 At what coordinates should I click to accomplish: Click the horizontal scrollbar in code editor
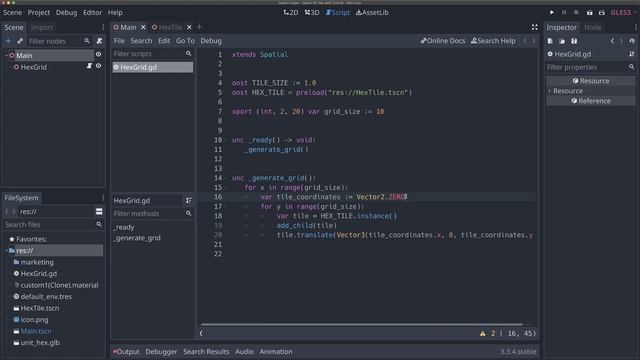coord(362,324)
